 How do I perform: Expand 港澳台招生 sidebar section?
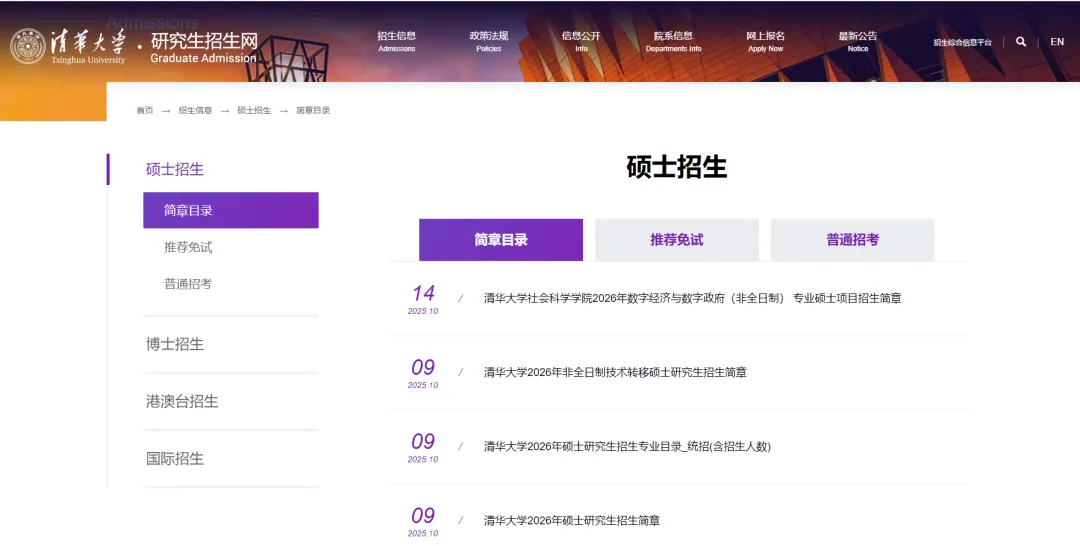[182, 401]
